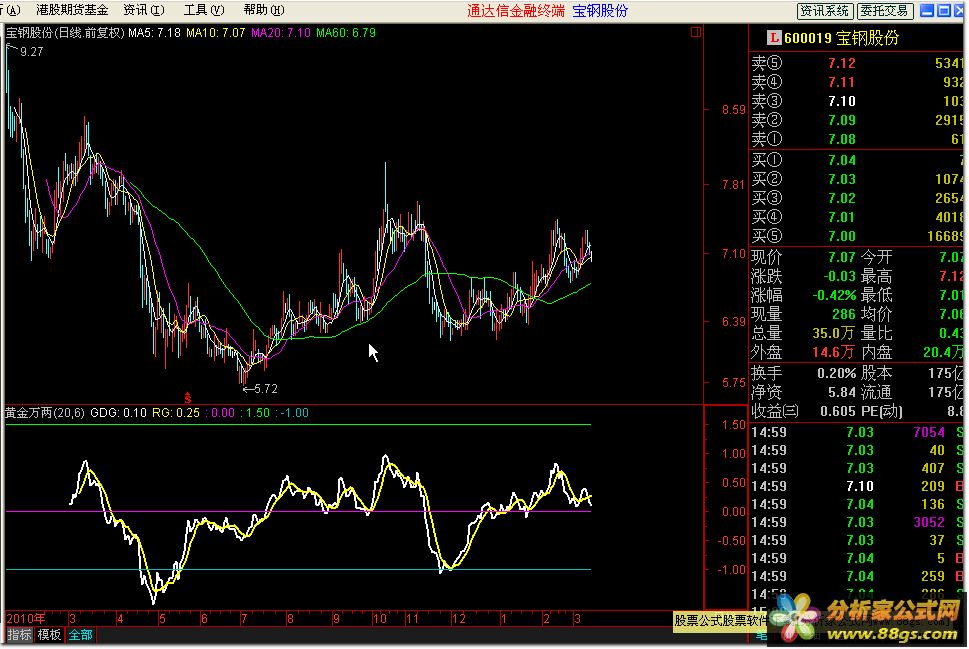969x649 pixels.
Task: Click the 9.27 high price annotation
Action: click(32, 52)
